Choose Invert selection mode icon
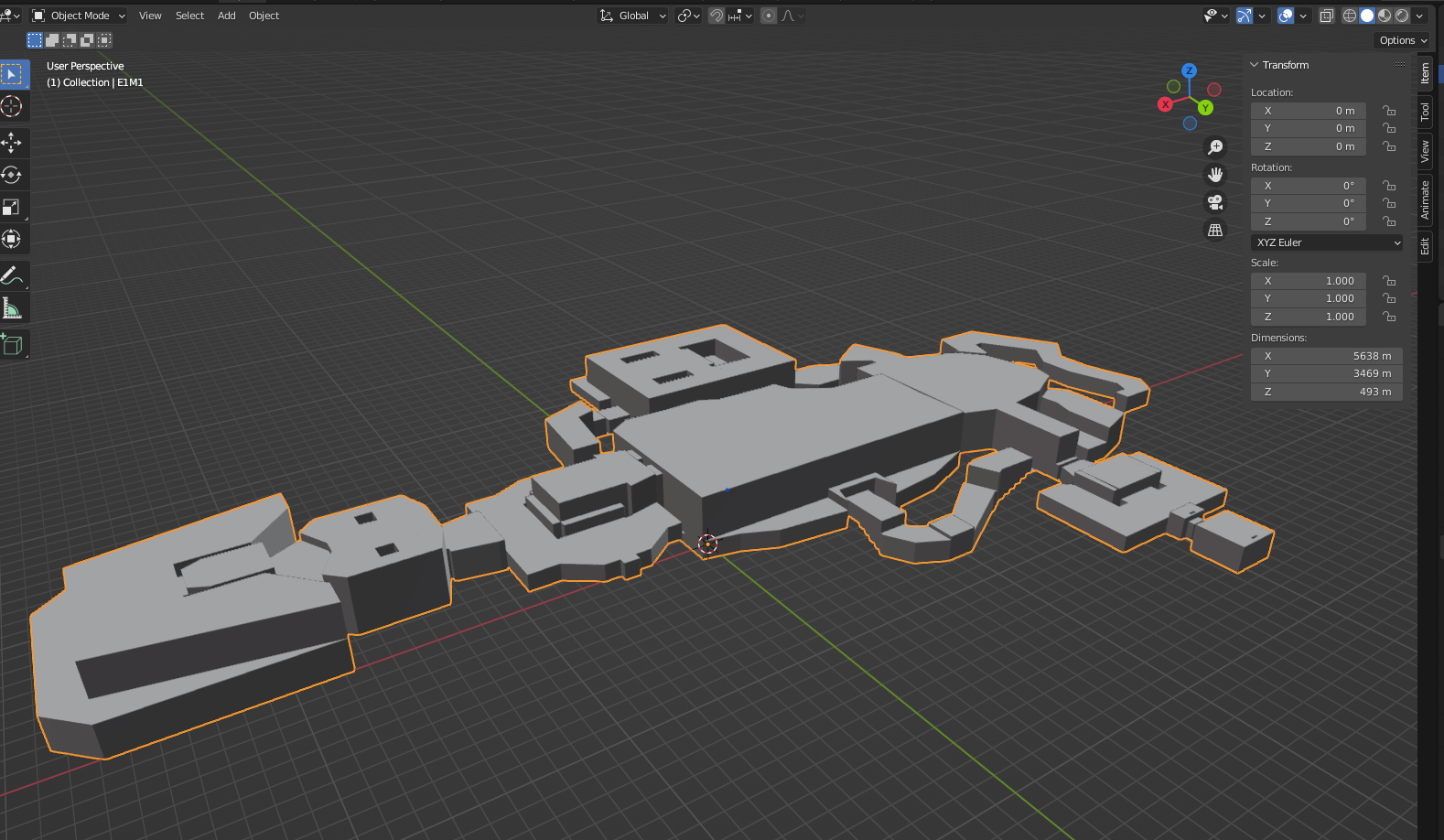This screenshot has width=1444, height=840. (x=87, y=40)
